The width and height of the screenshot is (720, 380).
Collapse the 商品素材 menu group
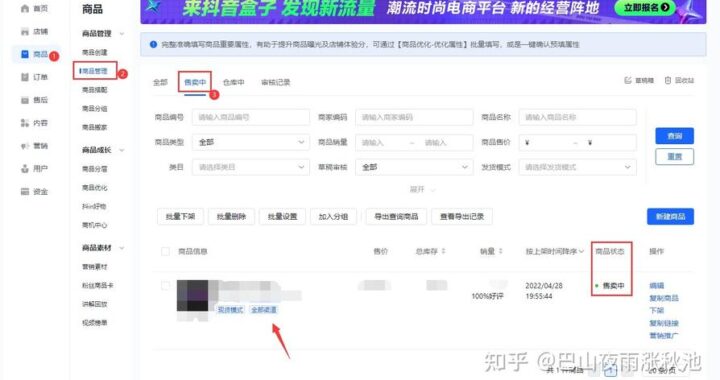coord(103,248)
